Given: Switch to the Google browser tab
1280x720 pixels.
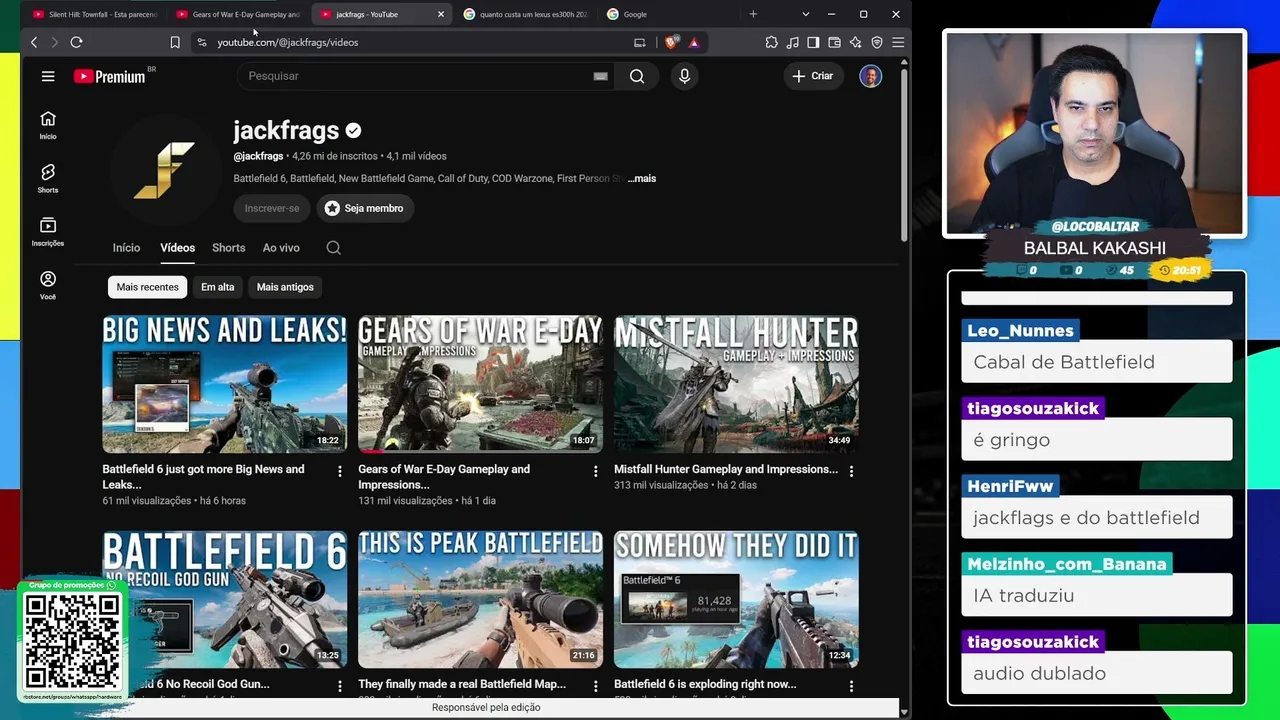Looking at the screenshot, I should pyautogui.click(x=670, y=14).
